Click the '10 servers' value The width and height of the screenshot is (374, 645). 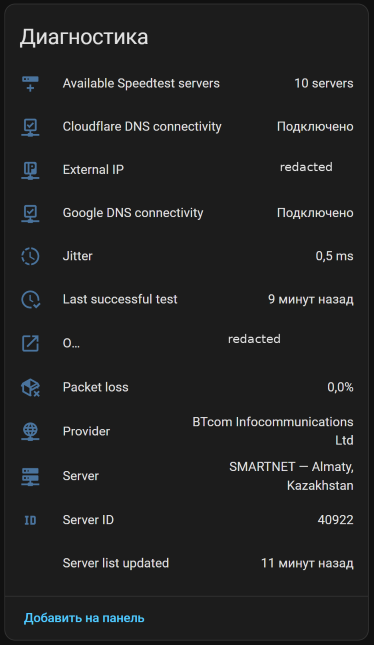324,84
